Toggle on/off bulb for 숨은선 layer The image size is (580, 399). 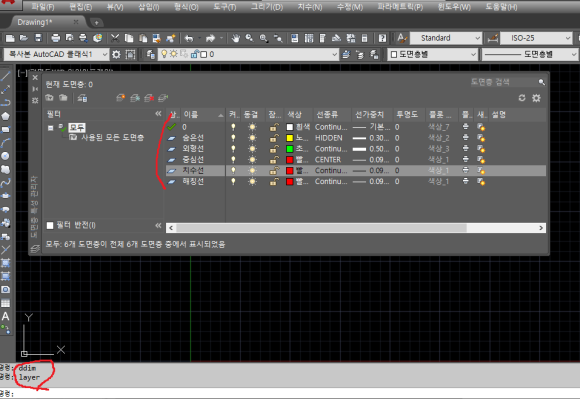pyautogui.click(x=233, y=138)
